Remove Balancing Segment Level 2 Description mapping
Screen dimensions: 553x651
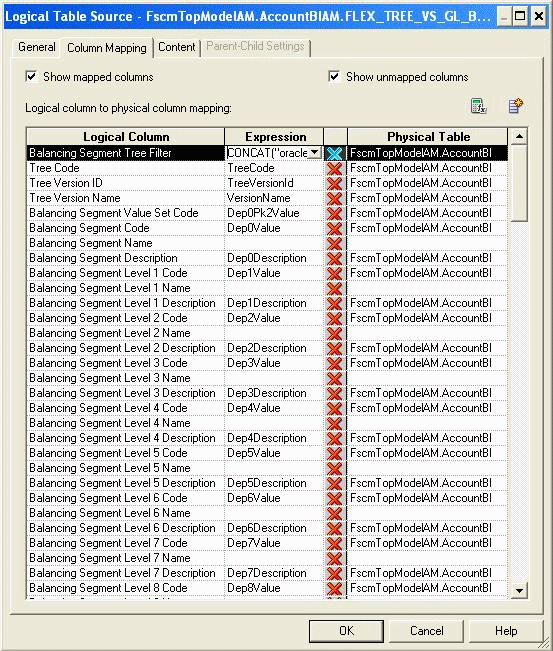[x=335, y=348]
